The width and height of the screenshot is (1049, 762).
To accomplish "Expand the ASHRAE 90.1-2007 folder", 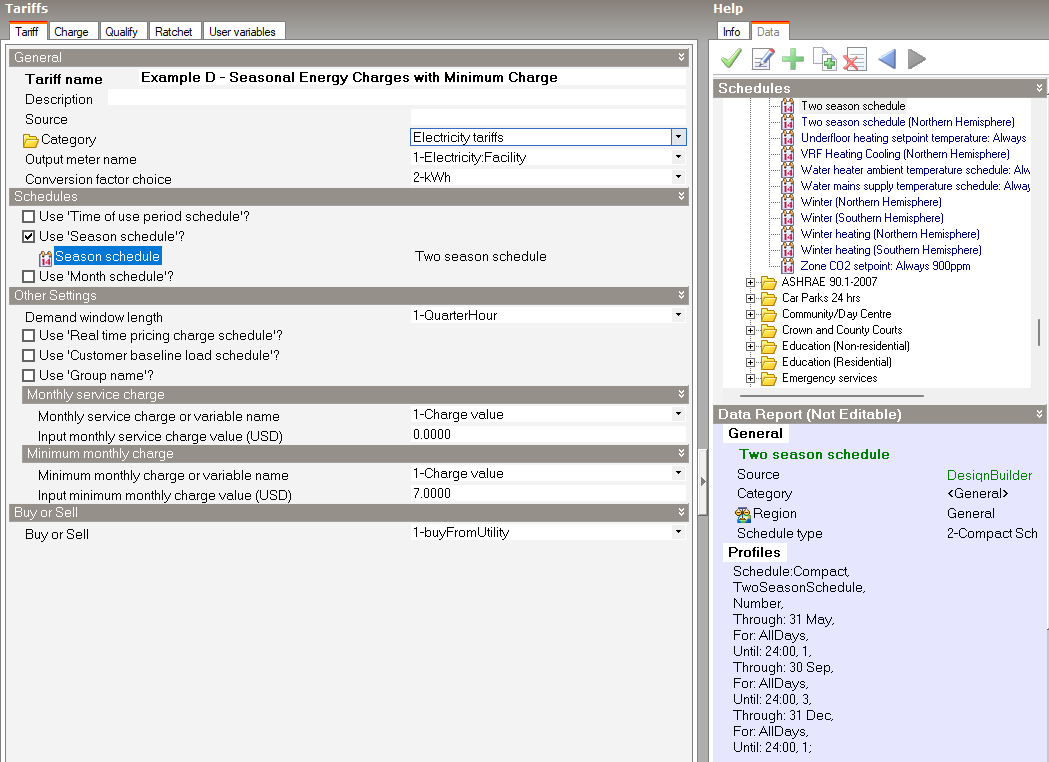I will point(751,282).
